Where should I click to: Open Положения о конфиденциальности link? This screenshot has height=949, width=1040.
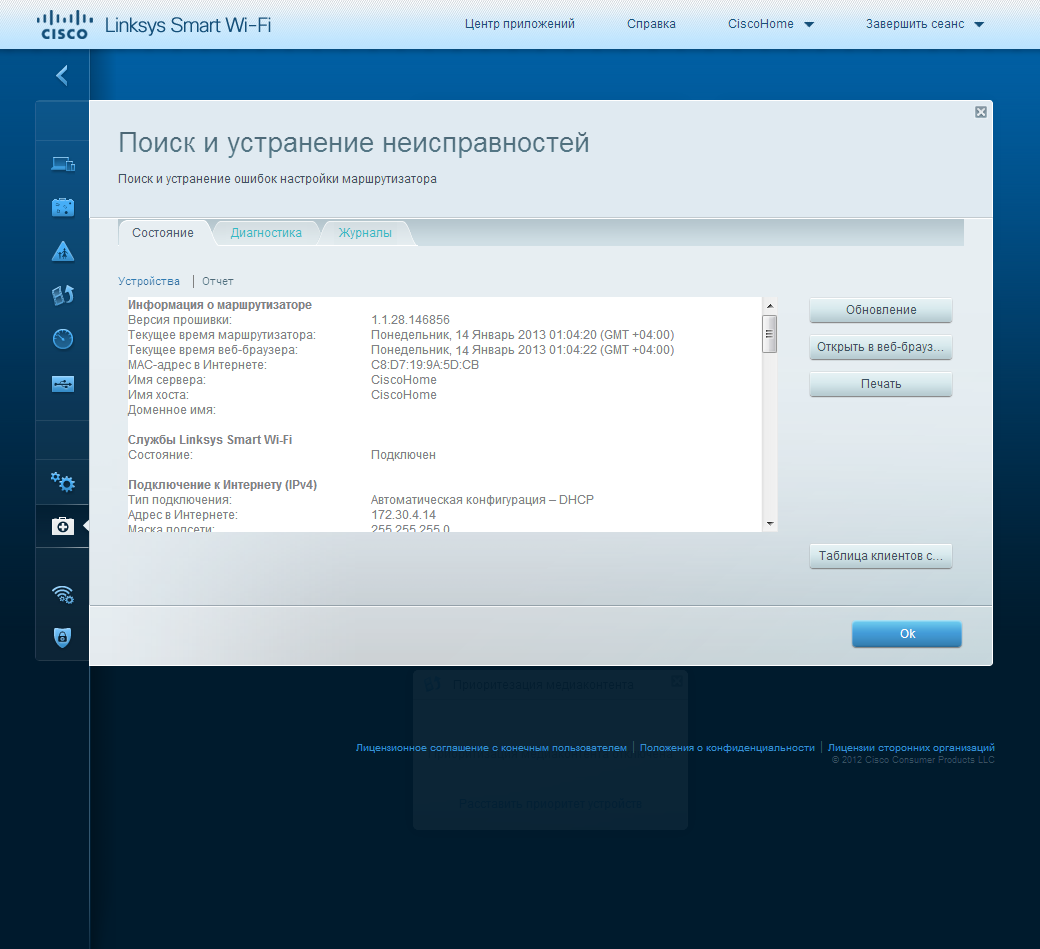point(727,747)
